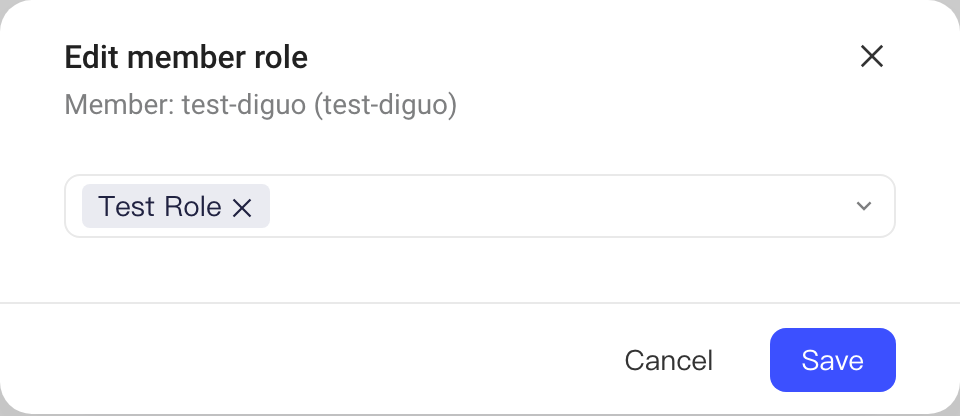Remove the Test Role tag
Image resolution: width=960 pixels, height=416 pixels.
242,208
